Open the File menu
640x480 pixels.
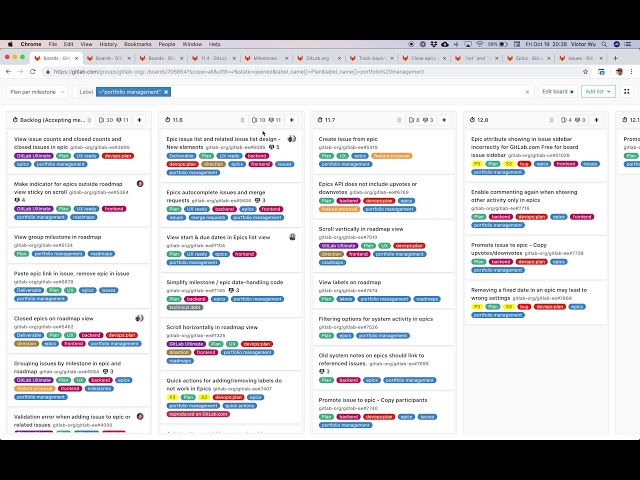pyautogui.click(x=53, y=44)
